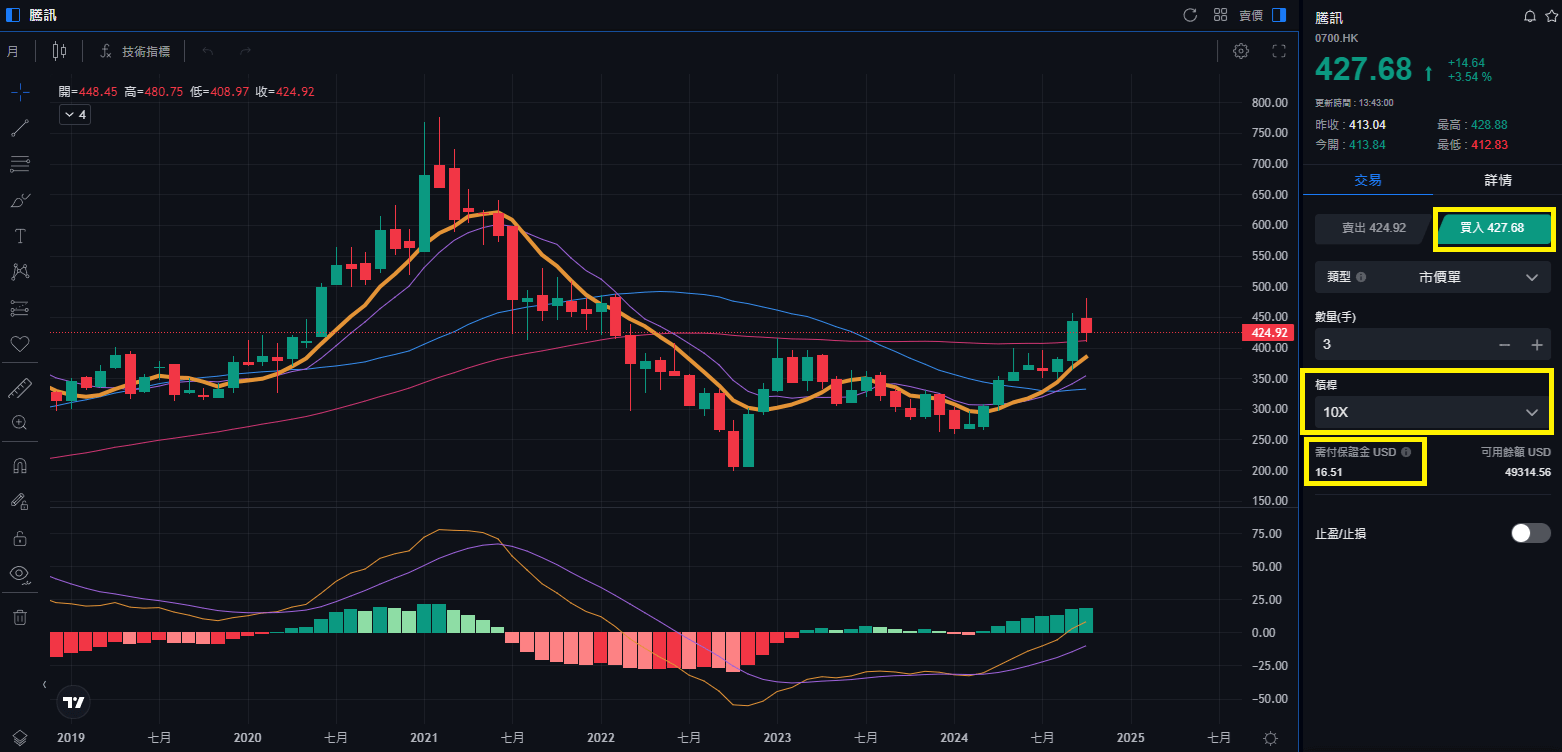The image size is (1562, 752).
Task: Click the 最低 value 412.83
Action: point(1489,145)
